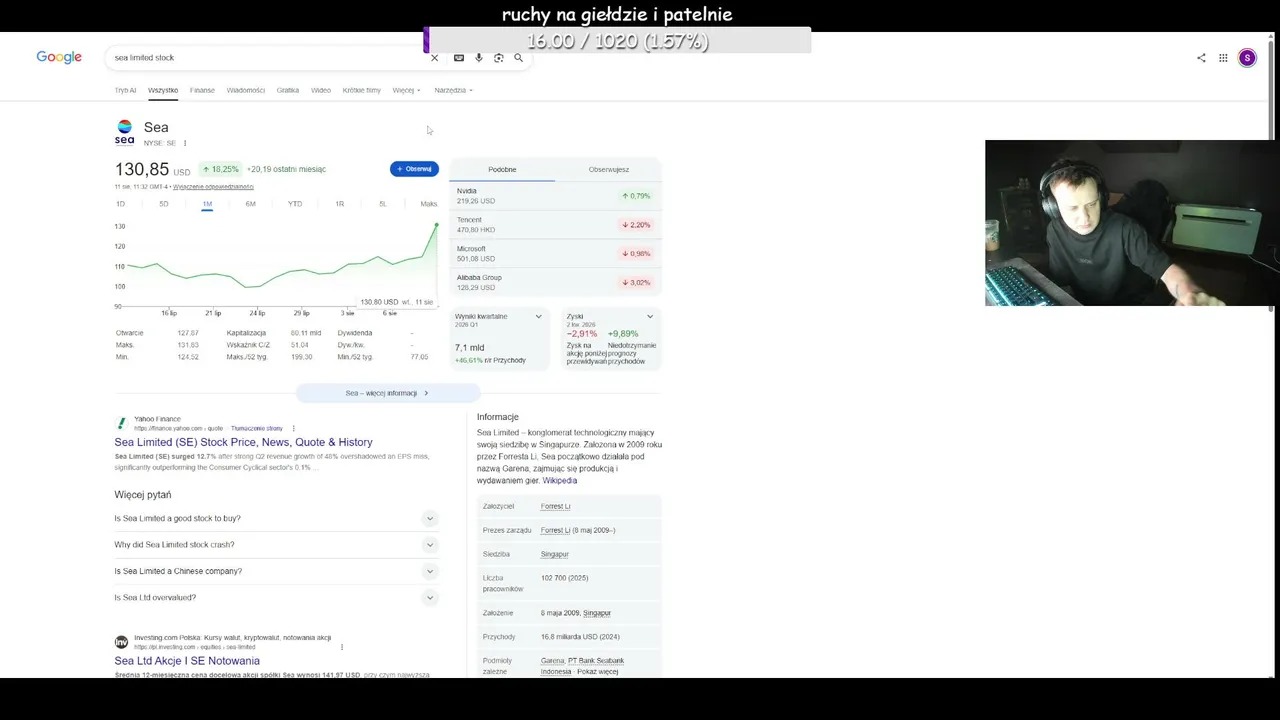Switch to the Obserwujesz tab
The image size is (1280, 720).
pyautogui.click(x=609, y=169)
